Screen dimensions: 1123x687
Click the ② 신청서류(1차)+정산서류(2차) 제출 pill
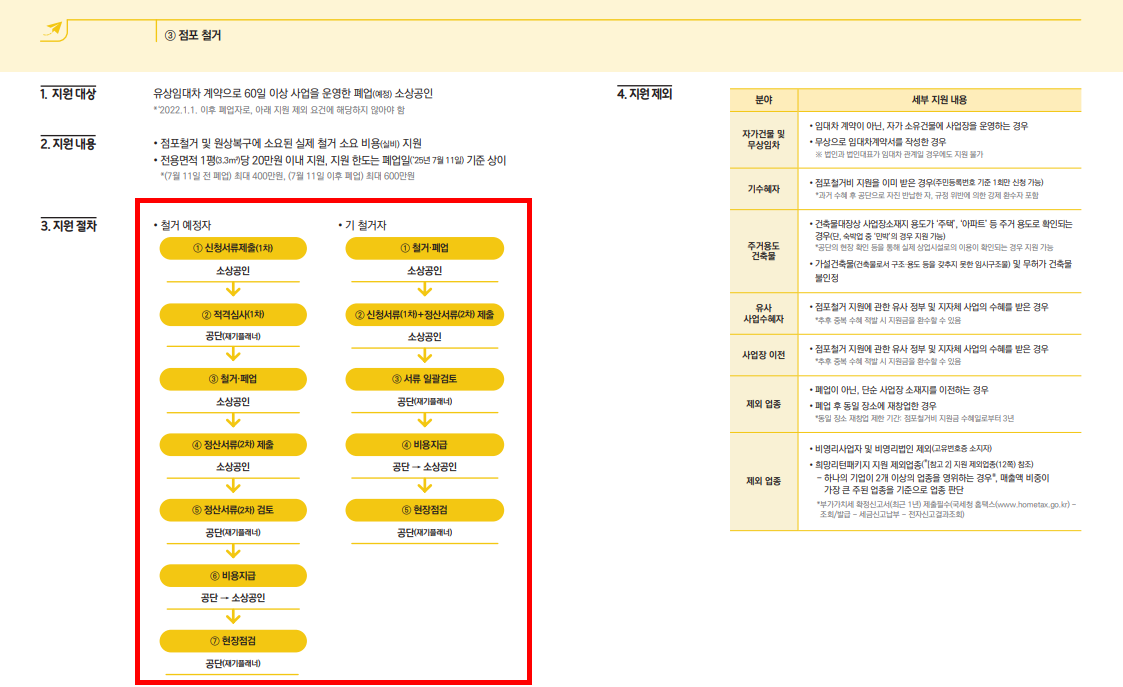(x=425, y=314)
